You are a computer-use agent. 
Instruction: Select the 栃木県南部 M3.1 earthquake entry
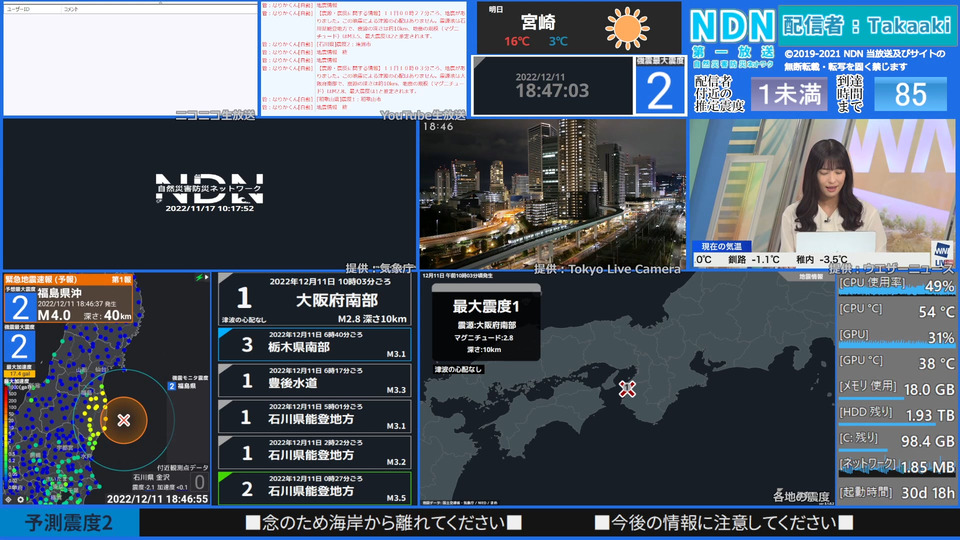click(315, 344)
